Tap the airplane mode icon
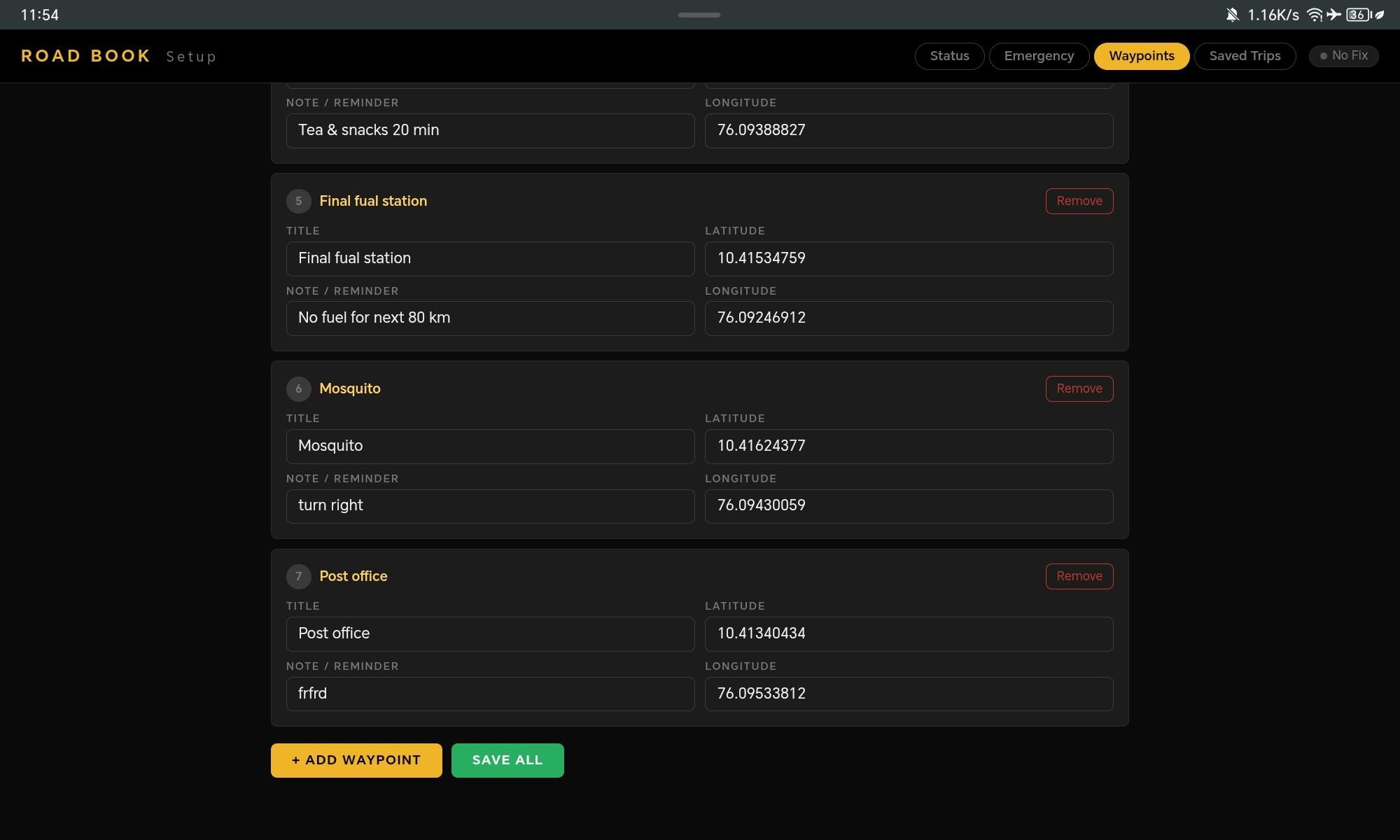The height and width of the screenshot is (840, 1400). pos(1333,15)
